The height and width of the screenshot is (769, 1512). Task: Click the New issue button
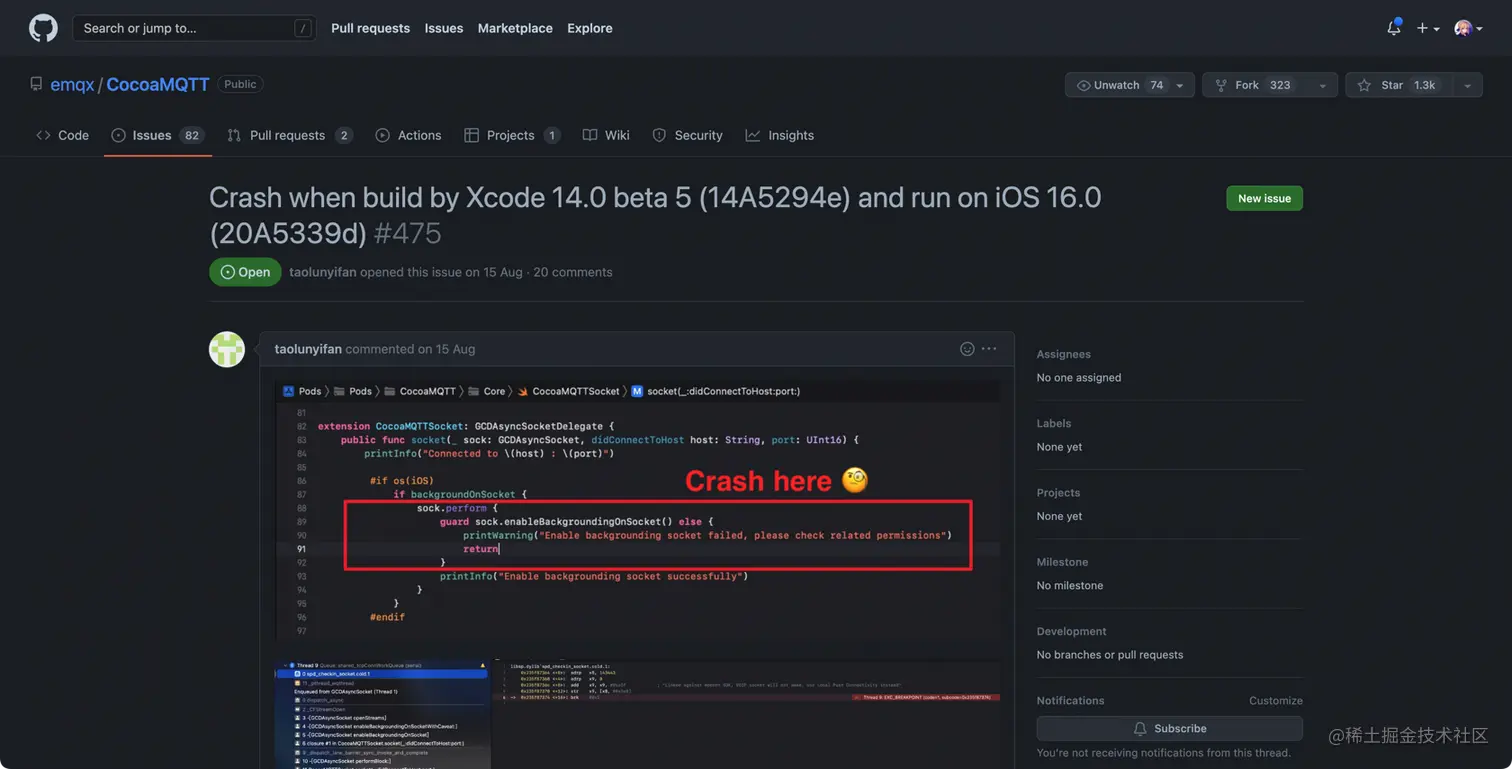tap(1264, 198)
